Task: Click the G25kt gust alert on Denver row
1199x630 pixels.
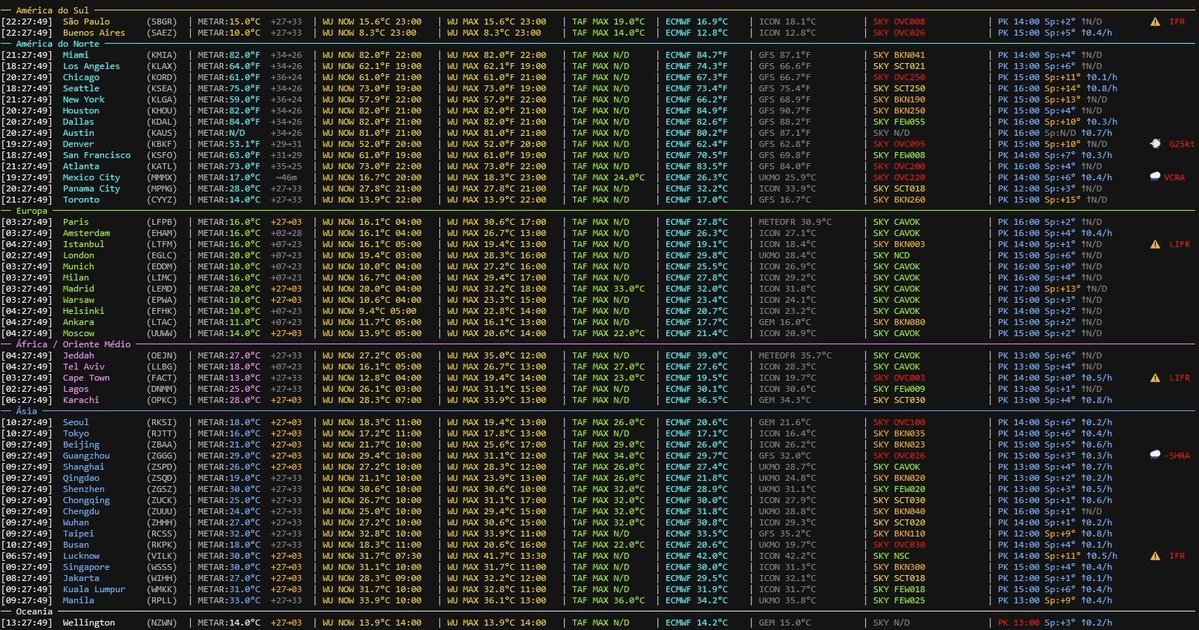Action: pyautogui.click(x=1181, y=144)
